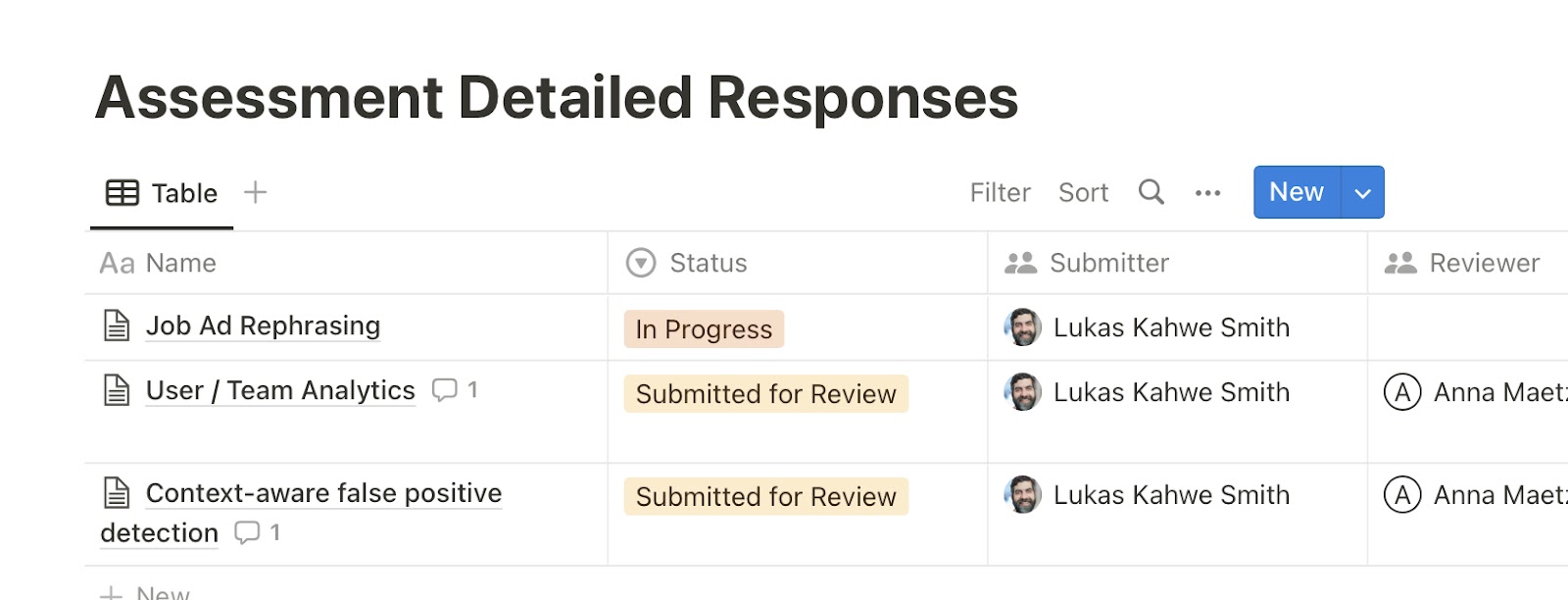The height and width of the screenshot is (600, 1568).
Task: Open the User / Team Analytics page link
Action: click(x=279, y=389)
